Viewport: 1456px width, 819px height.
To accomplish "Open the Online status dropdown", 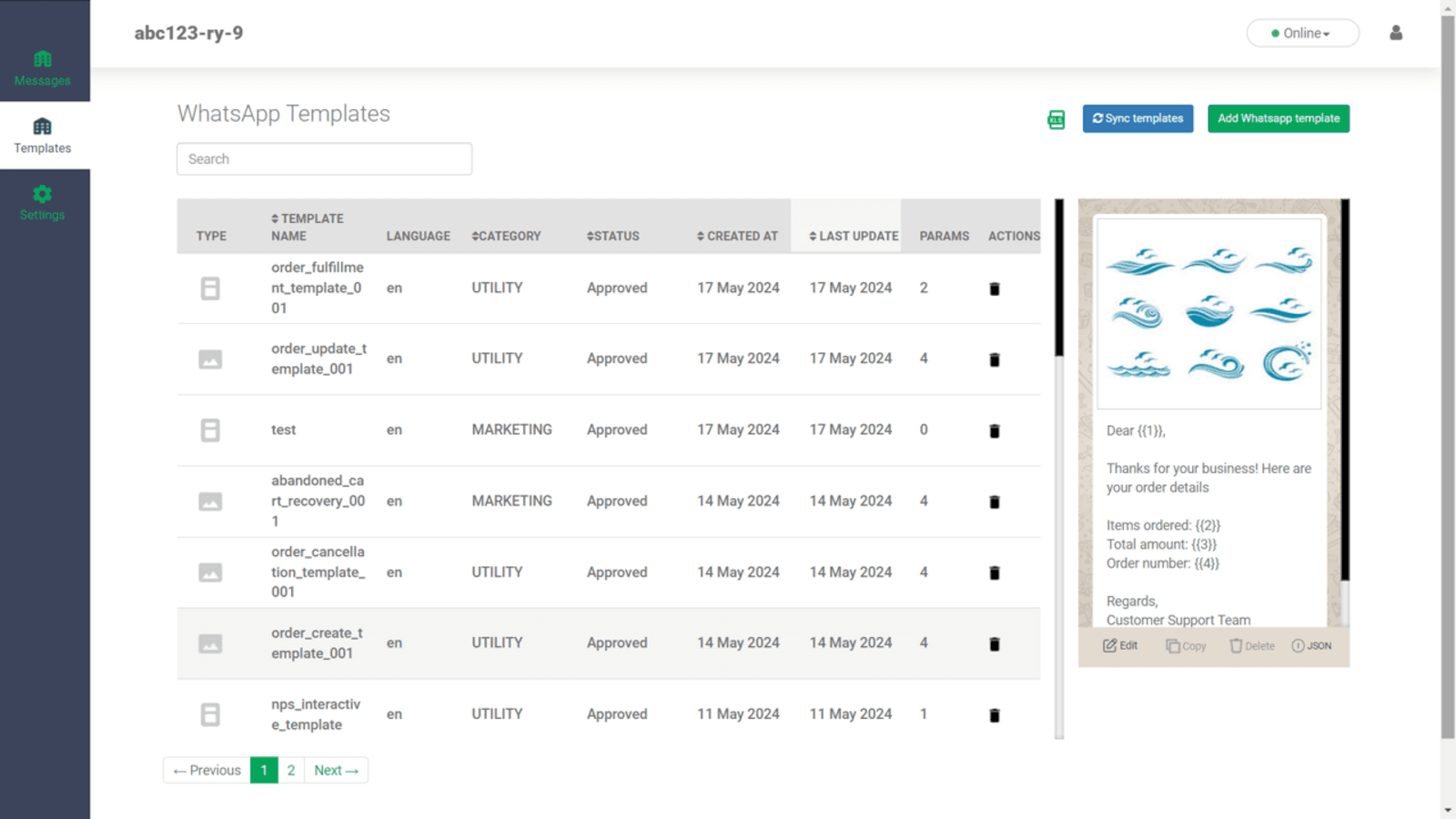I will click(1301, 33).
